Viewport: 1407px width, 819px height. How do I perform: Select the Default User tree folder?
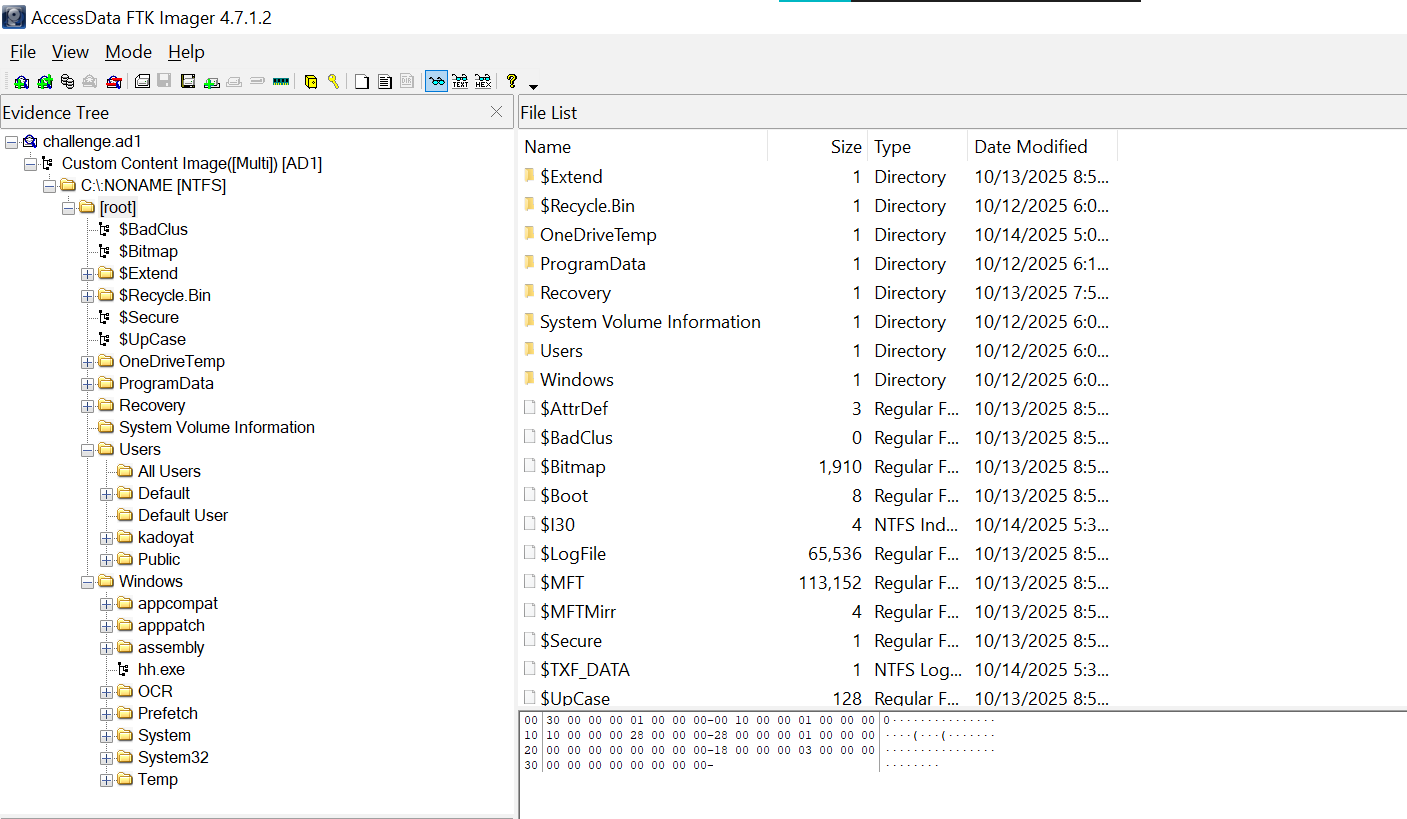pyautogui.click(x=183, y=515)
